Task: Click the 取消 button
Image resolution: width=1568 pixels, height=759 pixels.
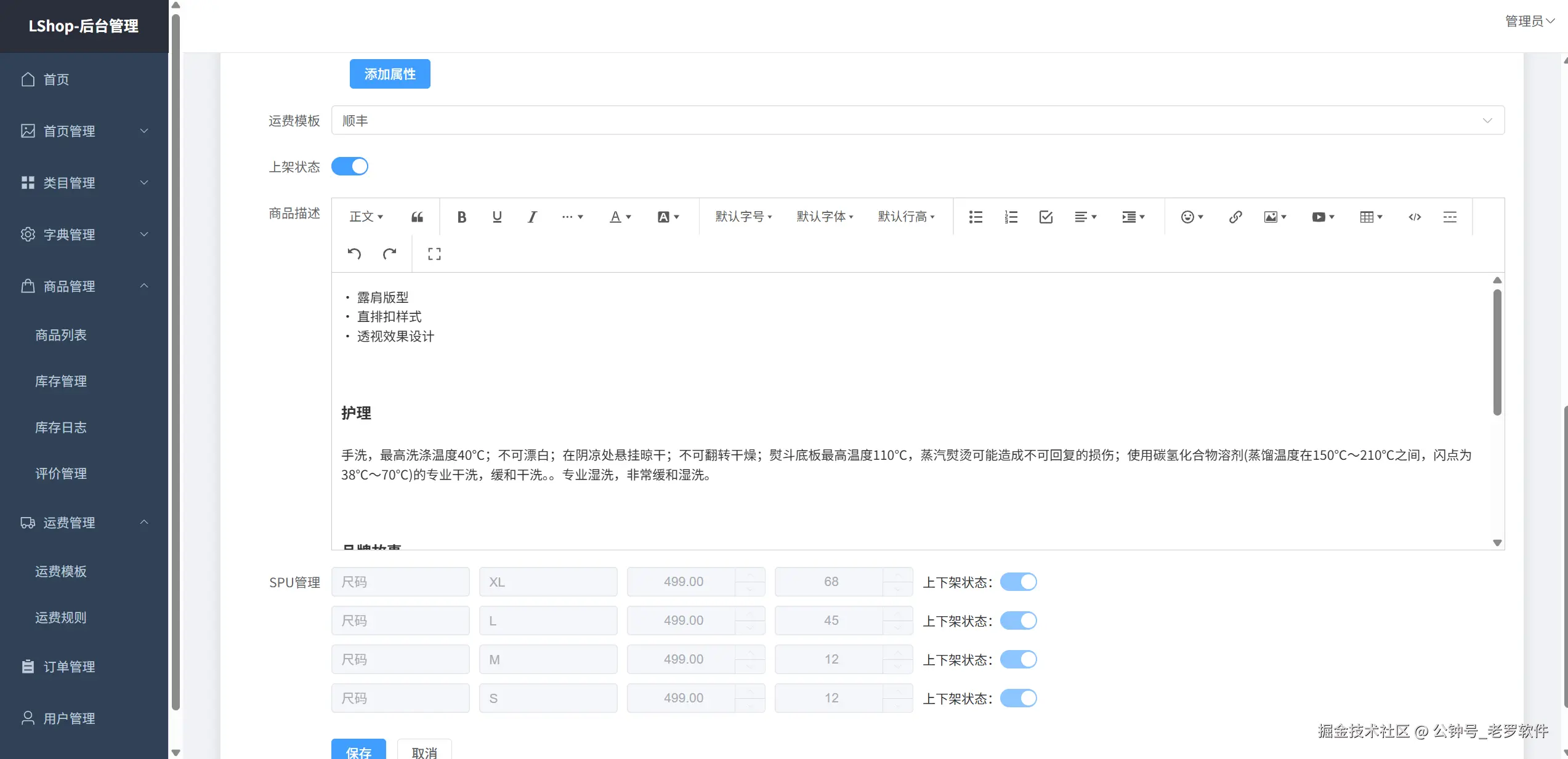Action: (x=424, y=752)
